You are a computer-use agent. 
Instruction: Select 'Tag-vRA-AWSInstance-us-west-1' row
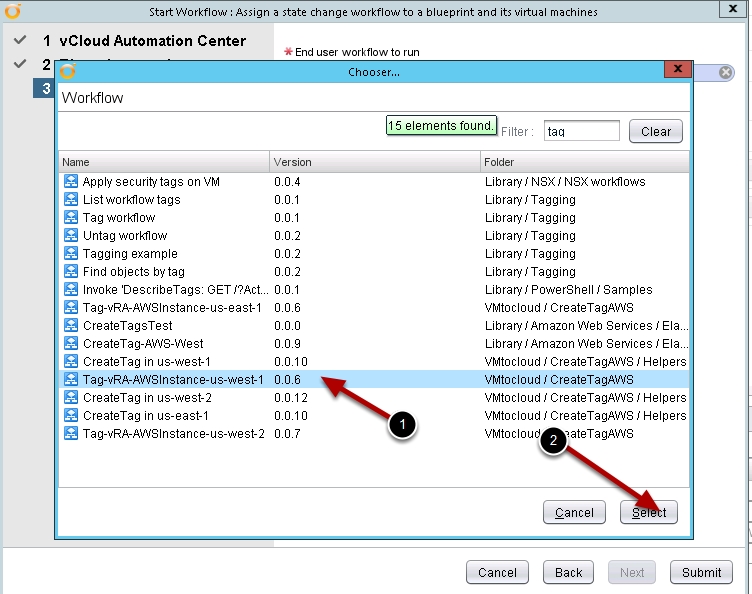pyautogui.click(x=374, y=379)
